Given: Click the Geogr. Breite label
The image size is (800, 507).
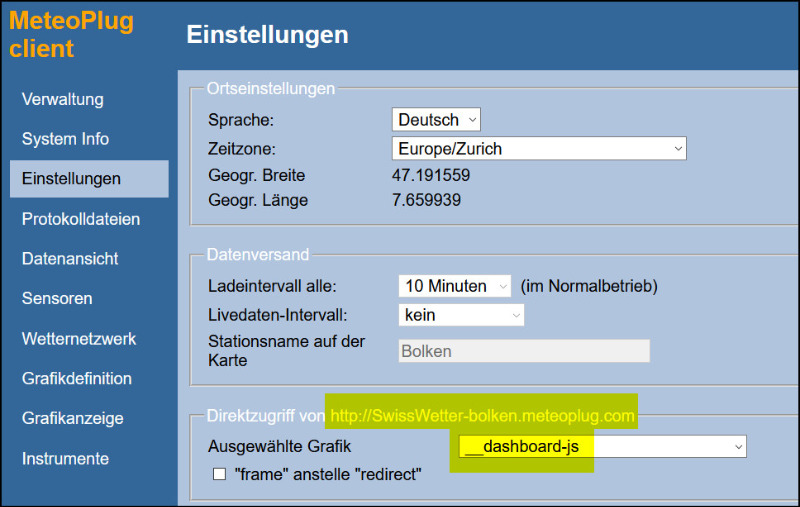Looking at the screenshot, I should [257, 175].
